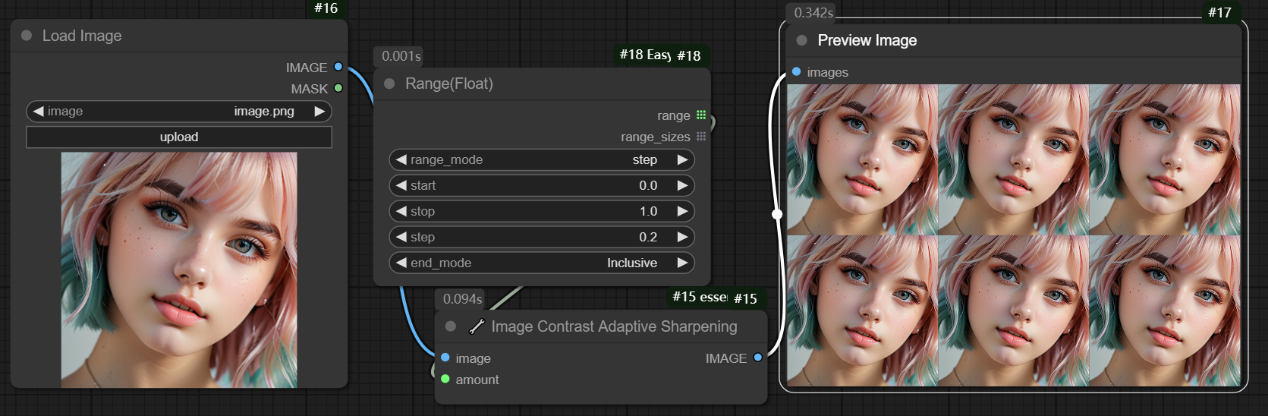Click the wrench icon on Image Contrast Adaptive Sharpening
This screenshot has height=416, width=1268.
[x=476, y=326]
